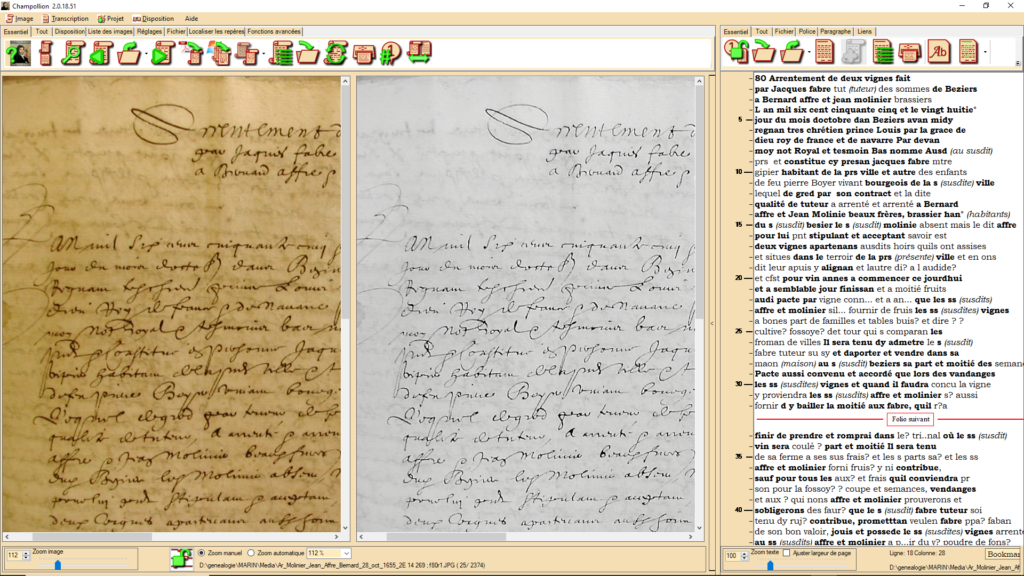Switch to Fichier tab in transcription panel
The height and width of the screenshot is (576, 1024).
784,31
